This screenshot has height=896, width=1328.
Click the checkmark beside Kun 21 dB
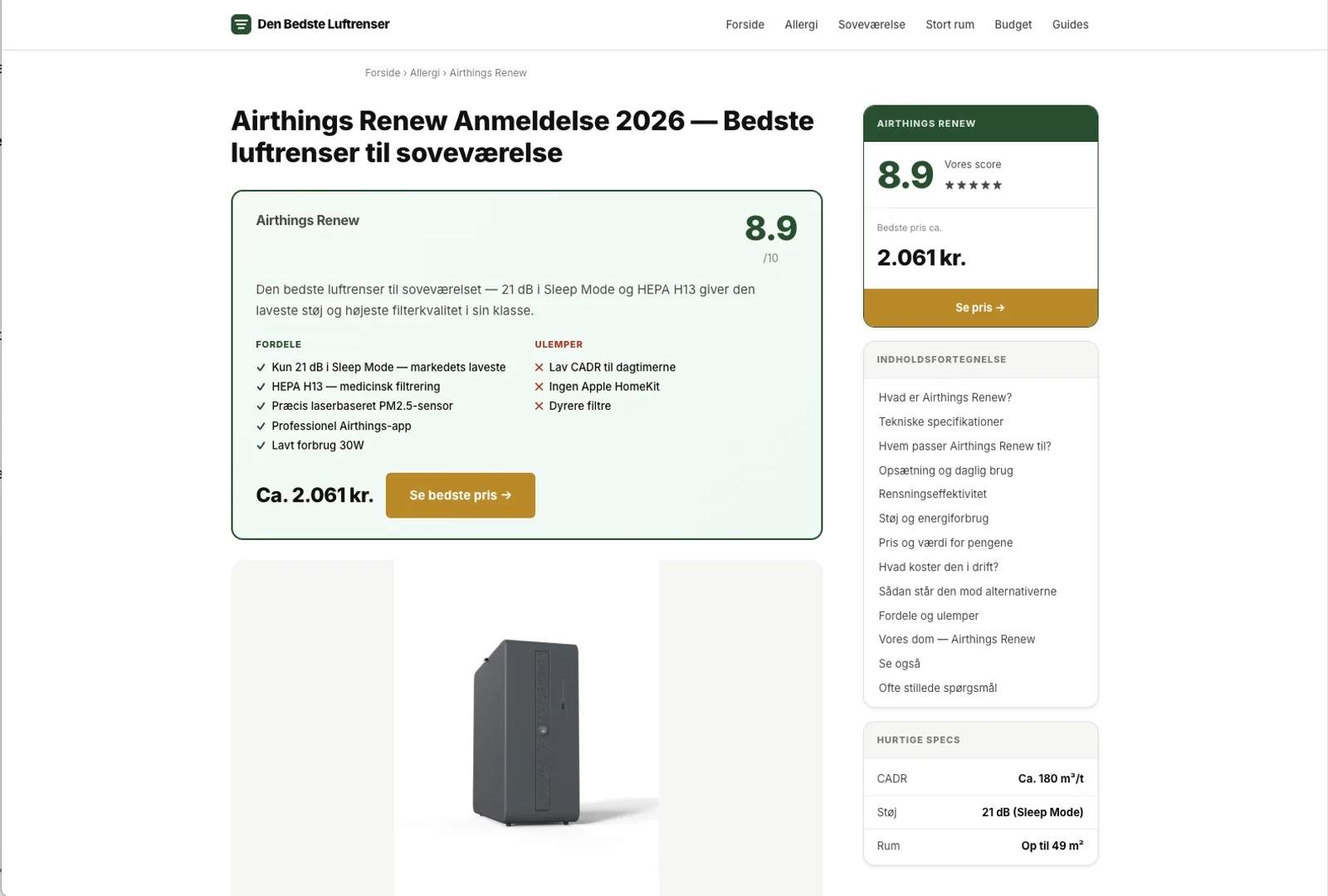coord(261,368)
